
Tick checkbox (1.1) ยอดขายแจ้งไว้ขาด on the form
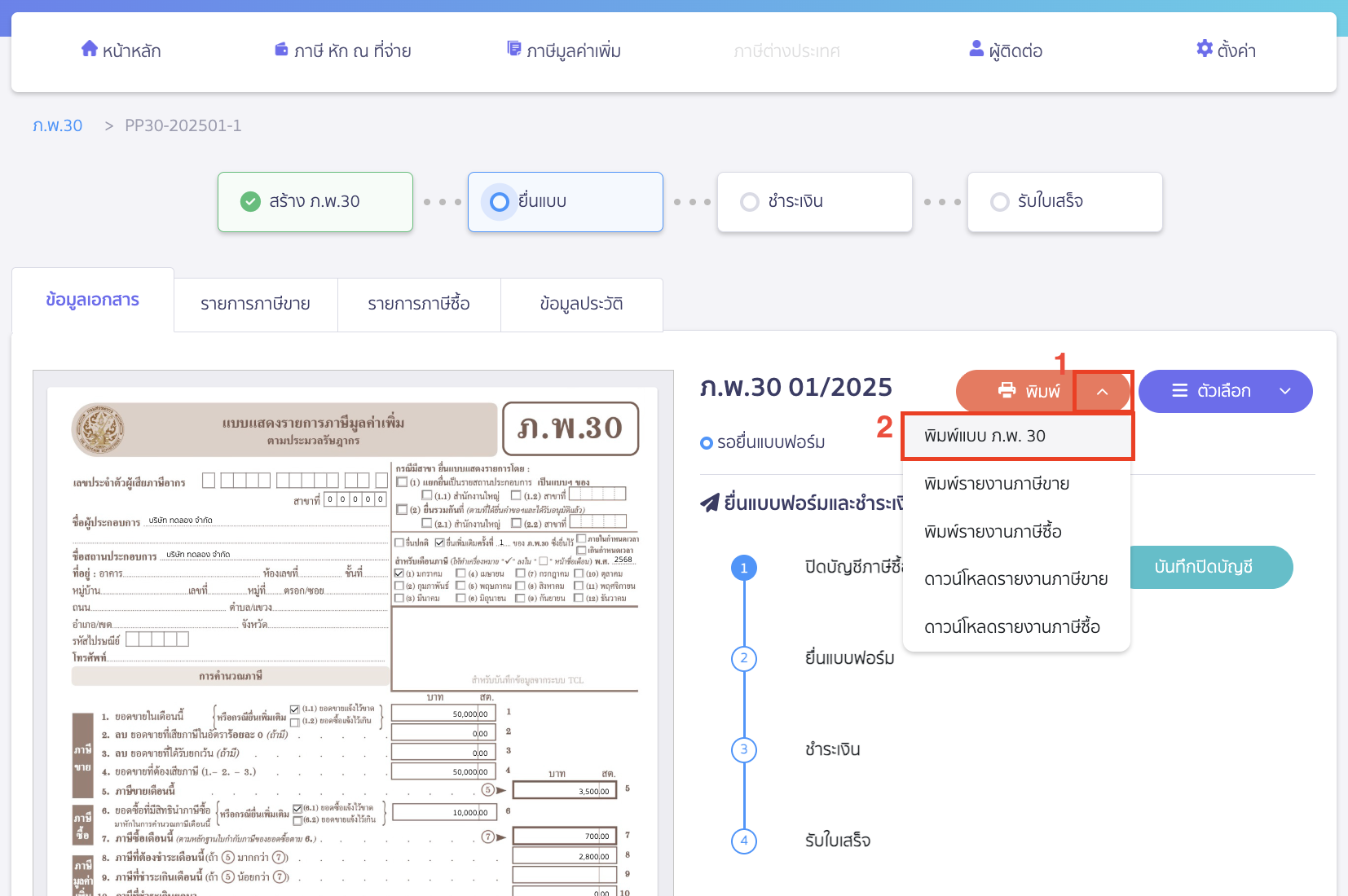point(294,709)
